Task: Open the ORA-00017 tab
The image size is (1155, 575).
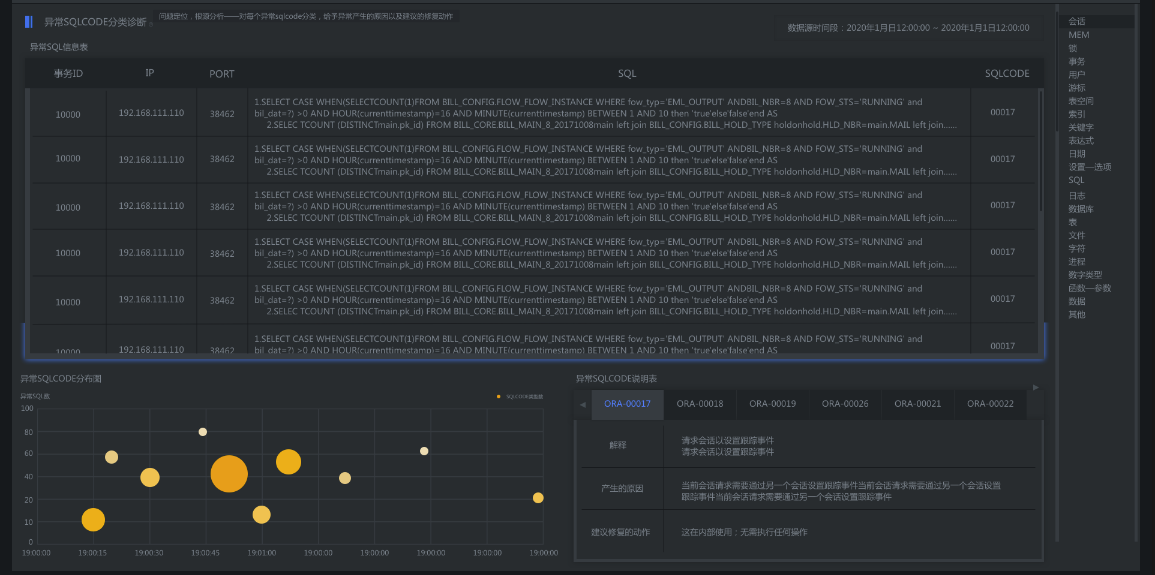Action: pos(628,404)
